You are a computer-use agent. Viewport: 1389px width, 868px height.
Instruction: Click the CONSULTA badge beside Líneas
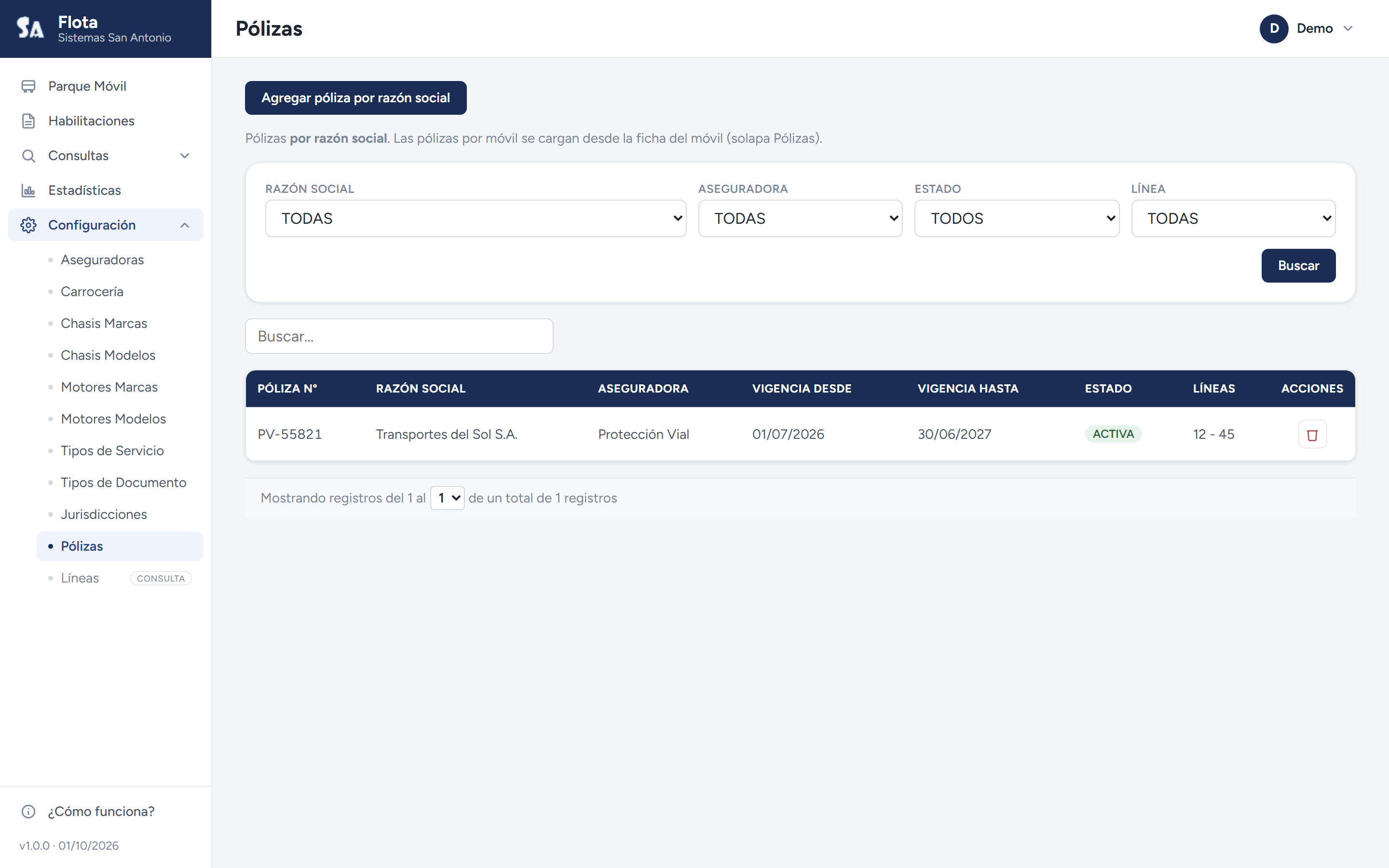click(x=161, y=578)
